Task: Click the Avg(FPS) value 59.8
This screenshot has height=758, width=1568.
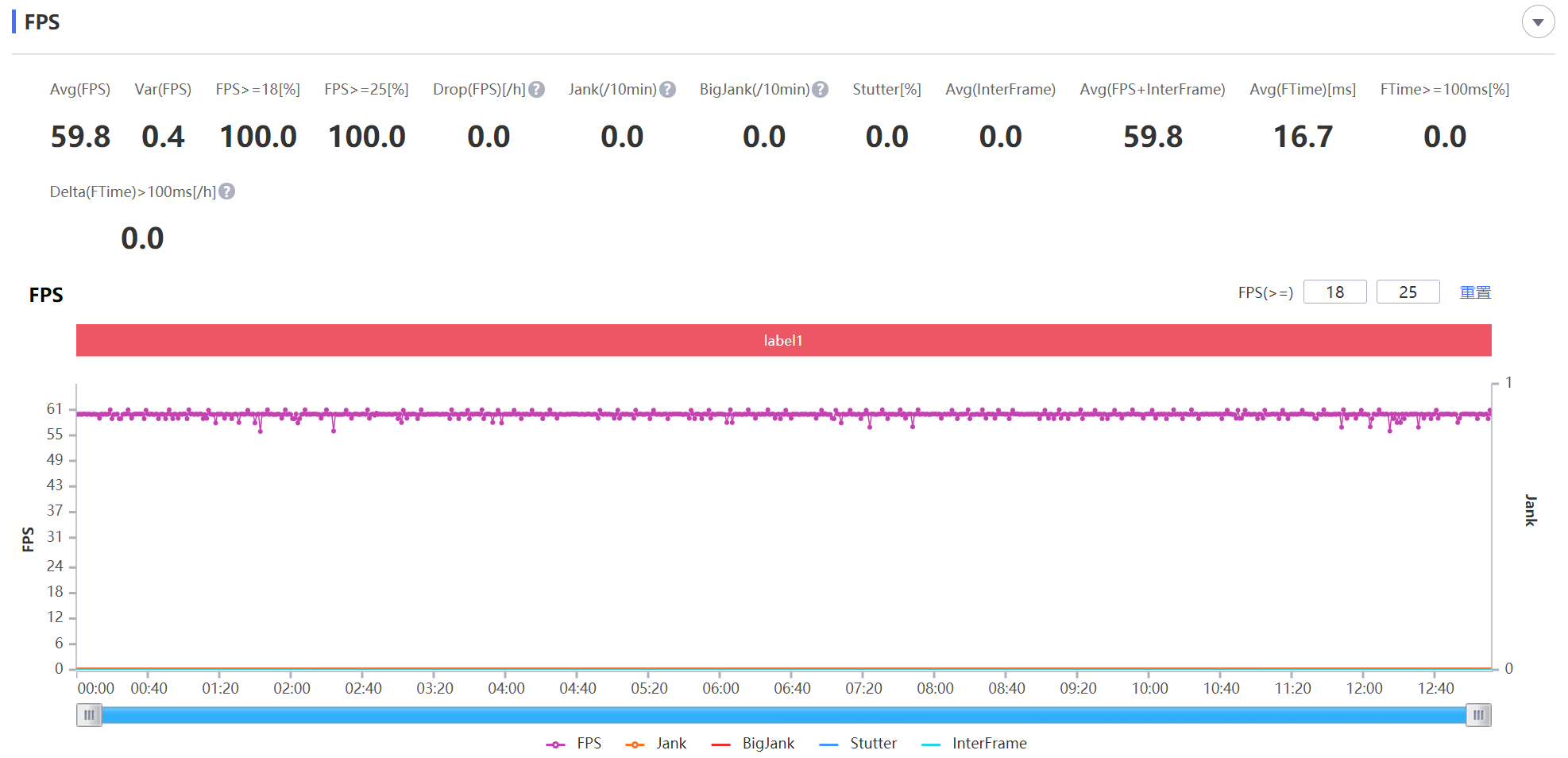Action: (x=80, y=137)
